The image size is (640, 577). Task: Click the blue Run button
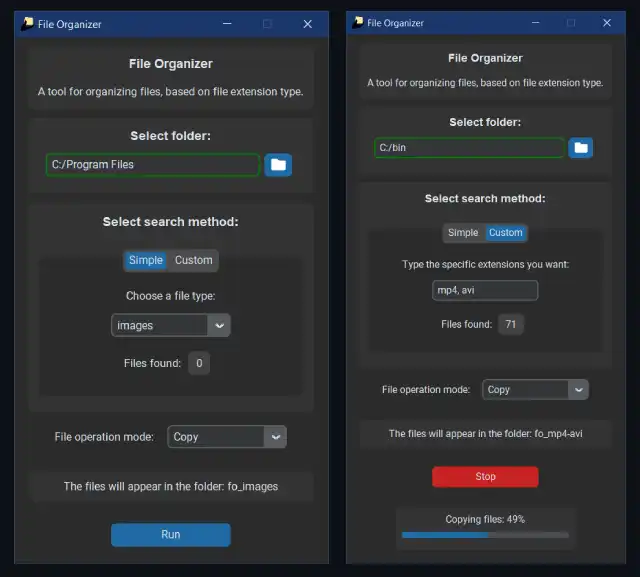coord(171,535)
